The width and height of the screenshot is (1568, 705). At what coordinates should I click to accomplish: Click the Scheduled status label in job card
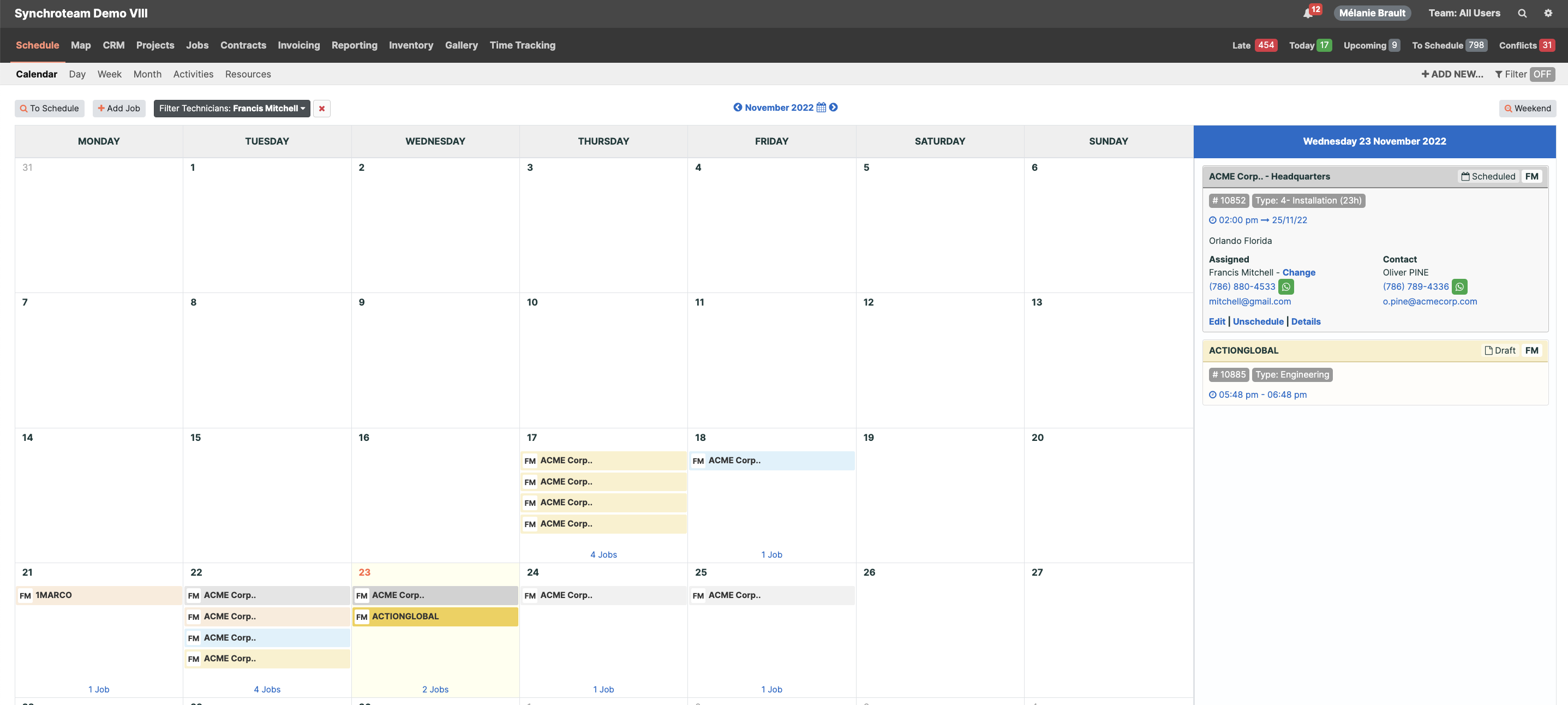1488,177
